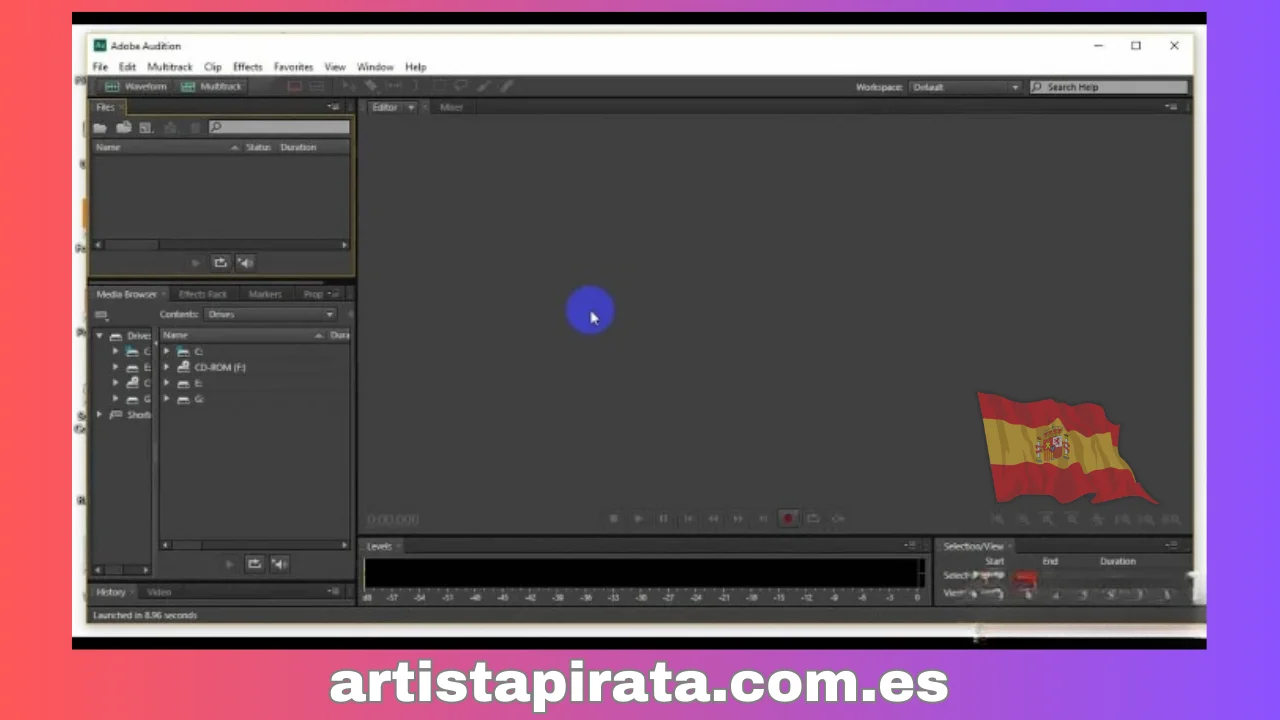The height and width of the screenshot is (720, 1280).
Task: Click the Fast Forward button in the transport
Action: (x=738, y=519)
